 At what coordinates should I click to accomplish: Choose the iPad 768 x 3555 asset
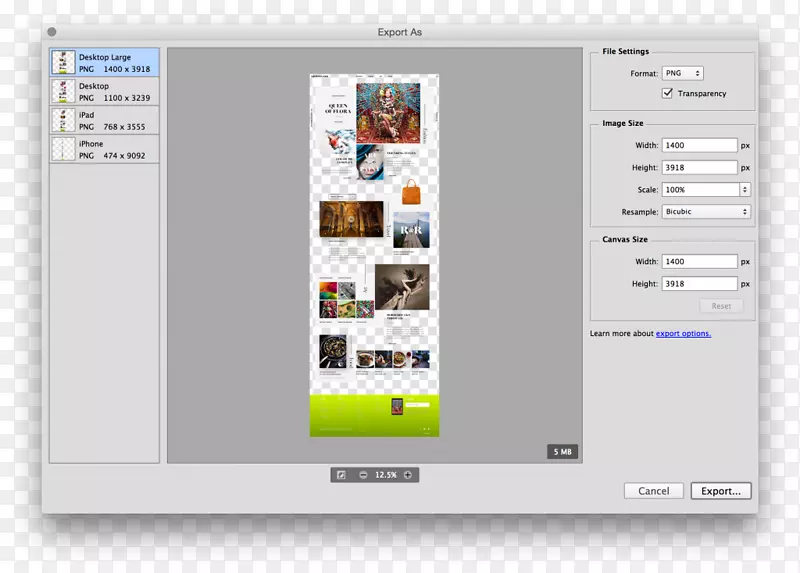click(104, 120)
